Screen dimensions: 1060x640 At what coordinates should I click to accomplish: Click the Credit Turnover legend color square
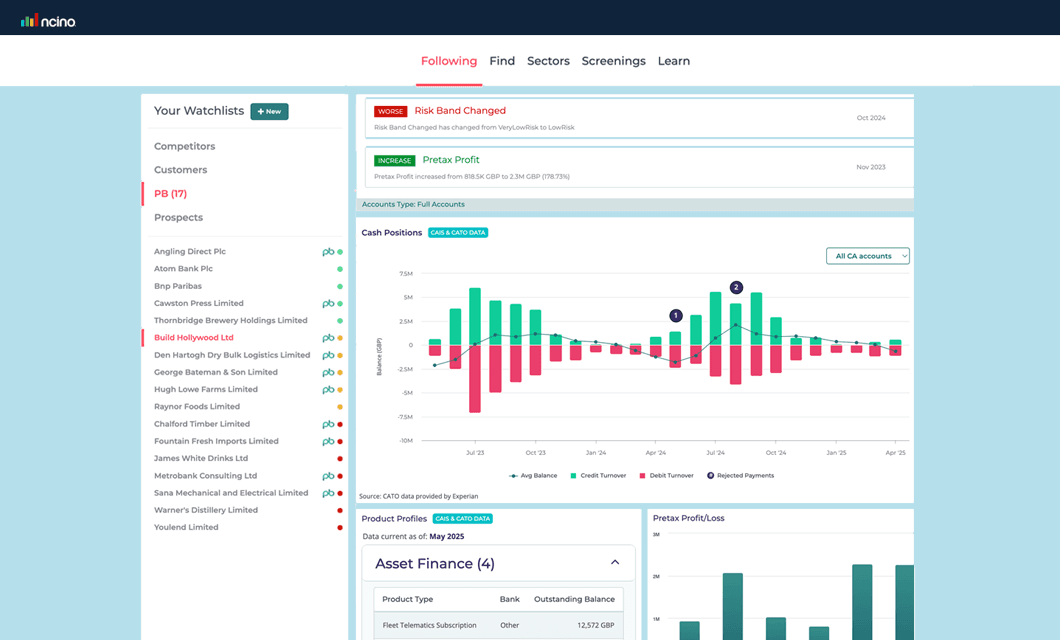572,475
